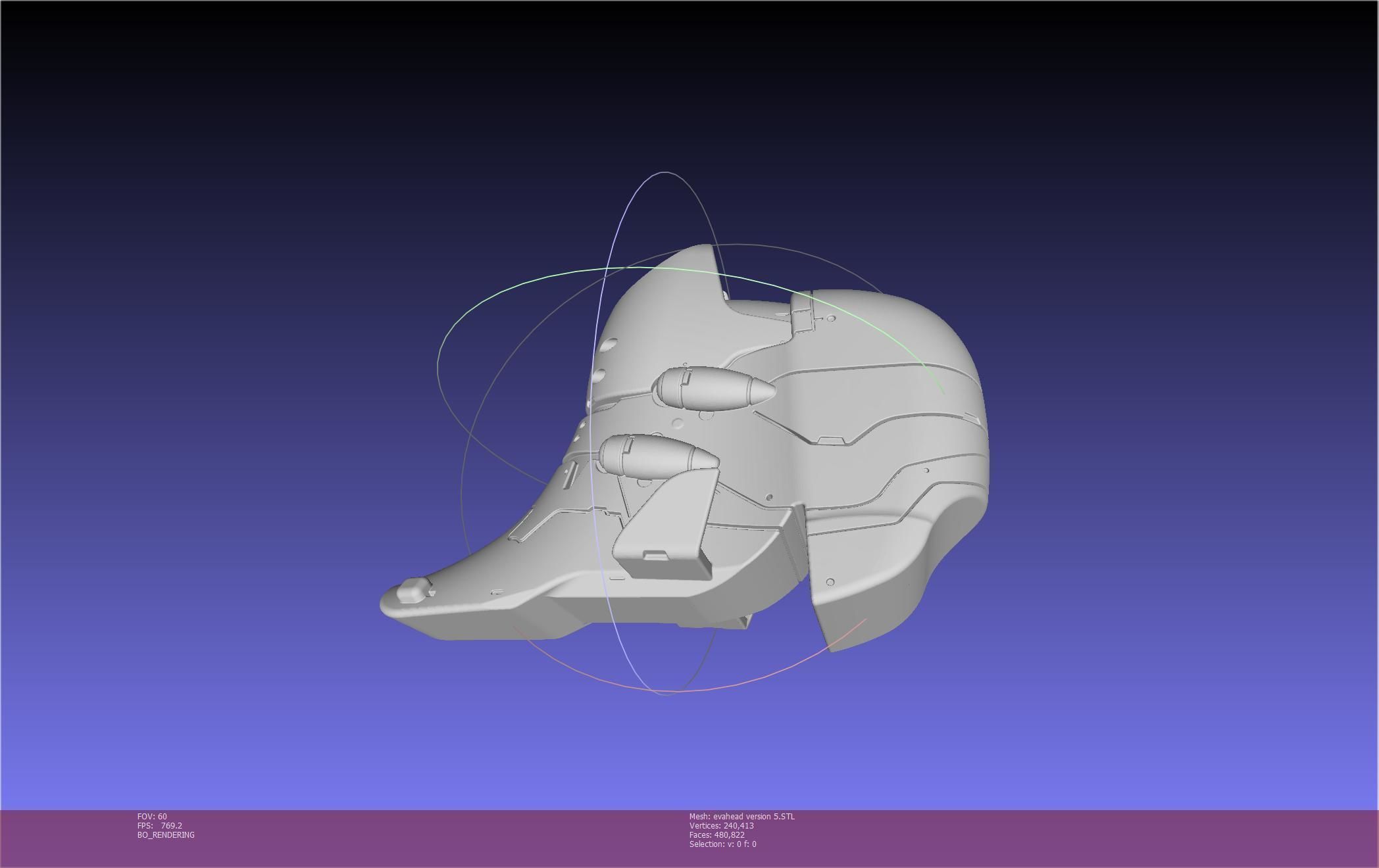Image resolution: width=1379 pixels, height=868 pixels.
Task: Click the small nub at the helmet snout tip
Action: (x=415, y=590)
